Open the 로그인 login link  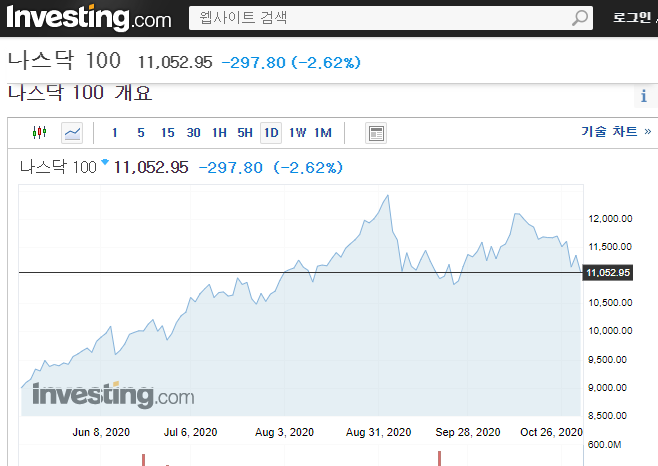[632, 18]
